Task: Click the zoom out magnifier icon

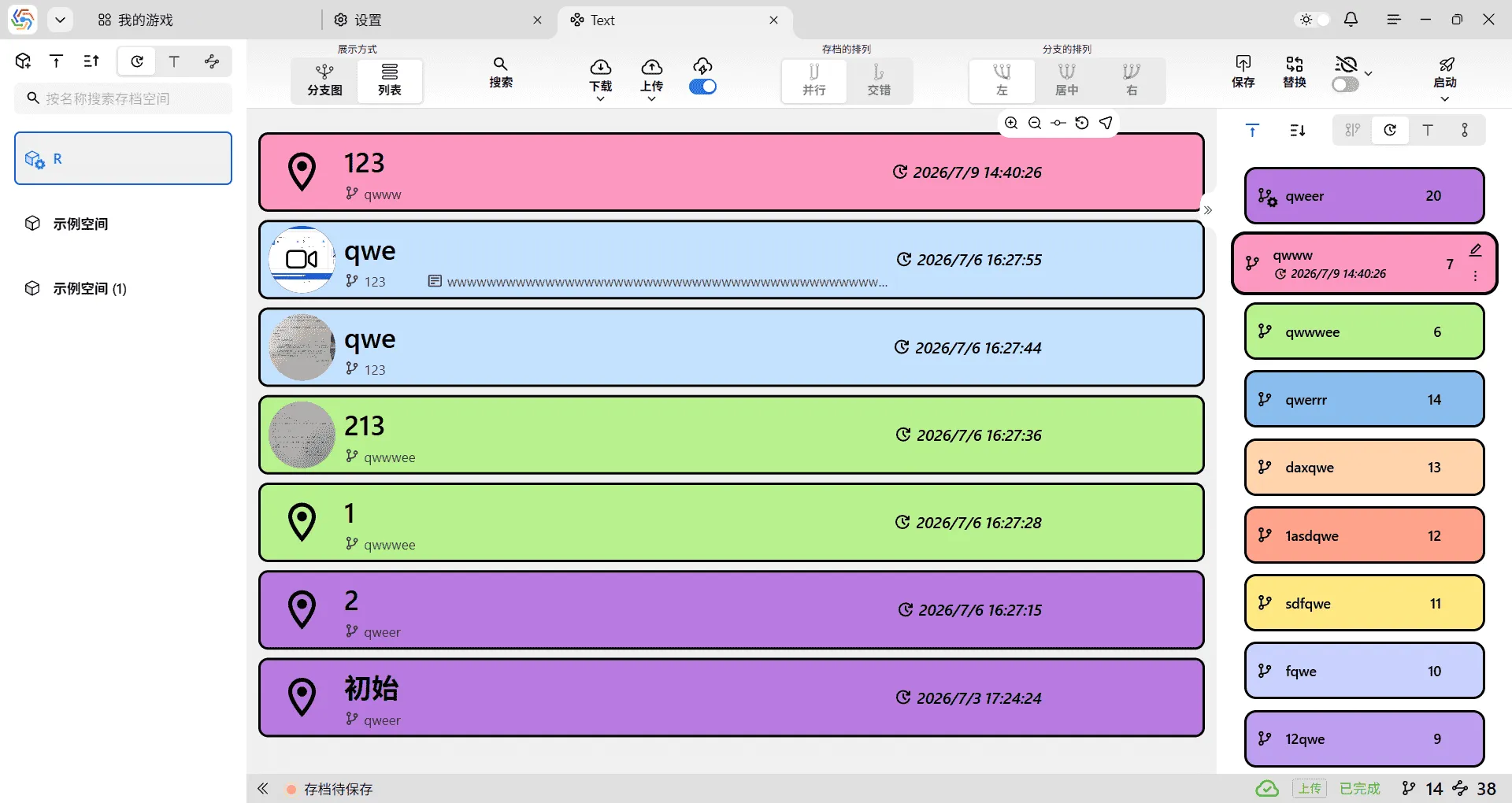Action: point(1035,123)
